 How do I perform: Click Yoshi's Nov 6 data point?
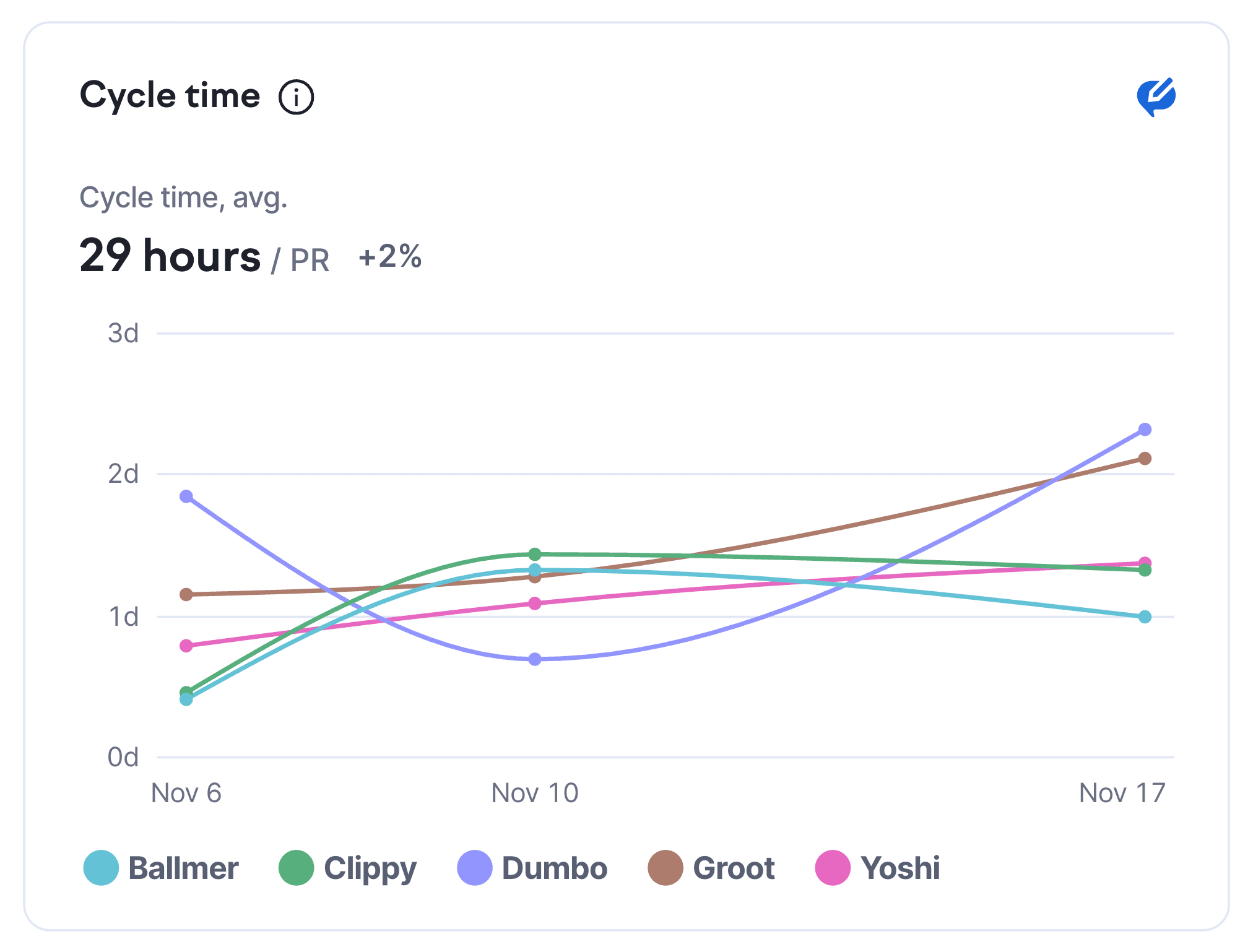coord(186,646)
